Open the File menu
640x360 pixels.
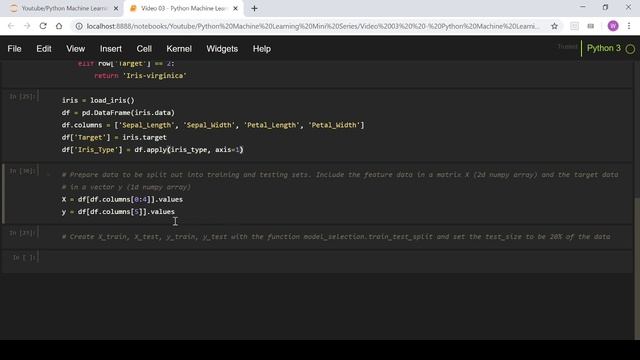14,49
